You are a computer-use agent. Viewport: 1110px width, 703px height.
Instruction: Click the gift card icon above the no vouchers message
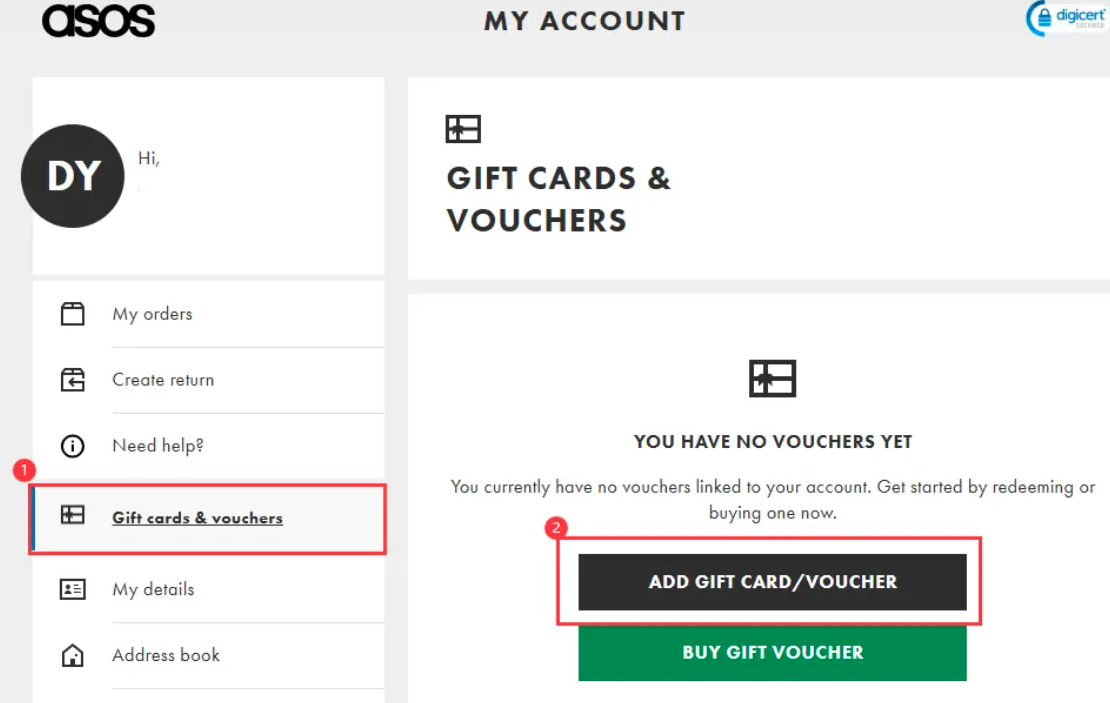(772, 378)
